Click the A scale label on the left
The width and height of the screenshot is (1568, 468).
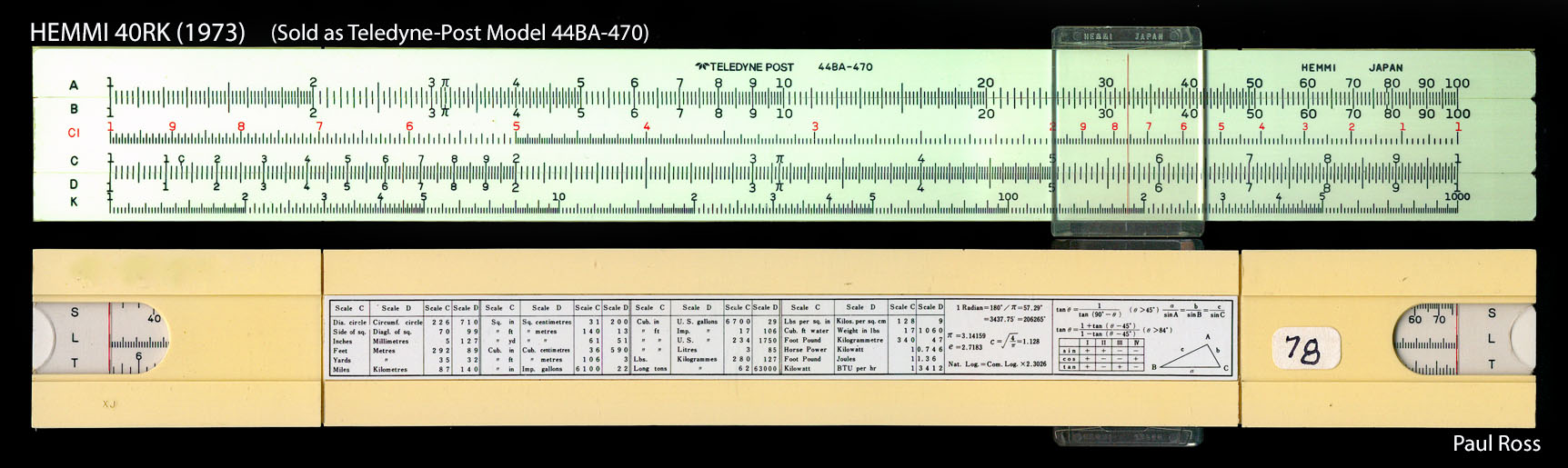click(x=74, y=85)
